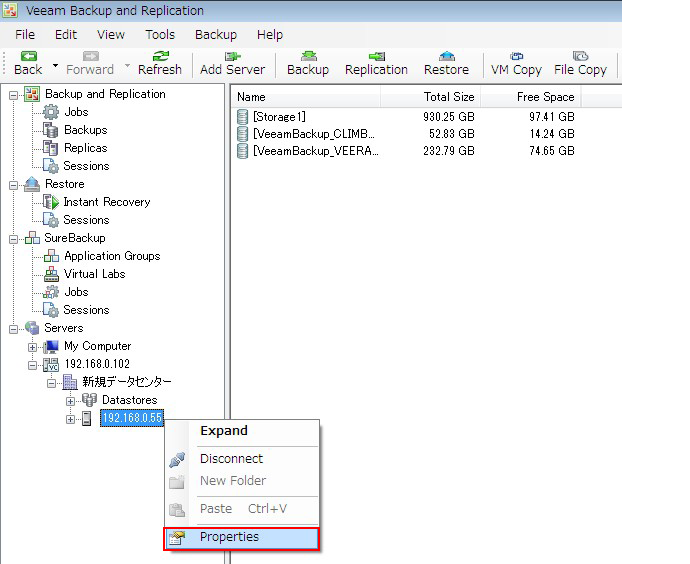The height and width of the screenshot is (564, 690).
Task: Click the [Storage1] datastore icon
Action: tap(242, 117)
